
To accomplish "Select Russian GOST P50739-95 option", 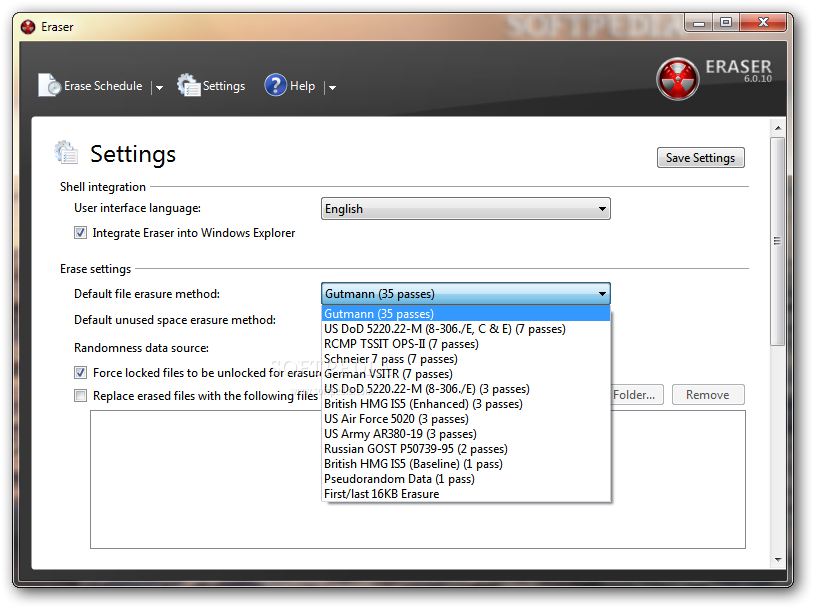I will coord(466,449).
